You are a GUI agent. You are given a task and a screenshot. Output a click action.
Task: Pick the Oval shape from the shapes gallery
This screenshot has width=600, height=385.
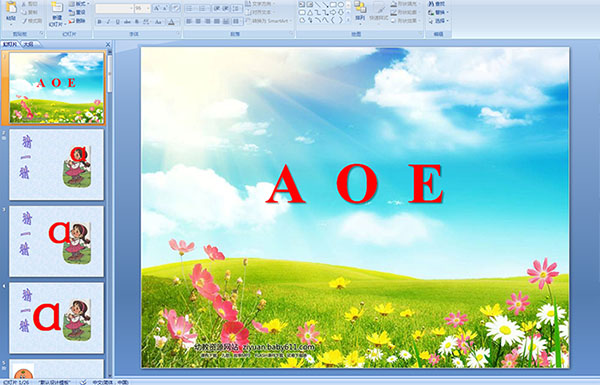coord(341,4)
